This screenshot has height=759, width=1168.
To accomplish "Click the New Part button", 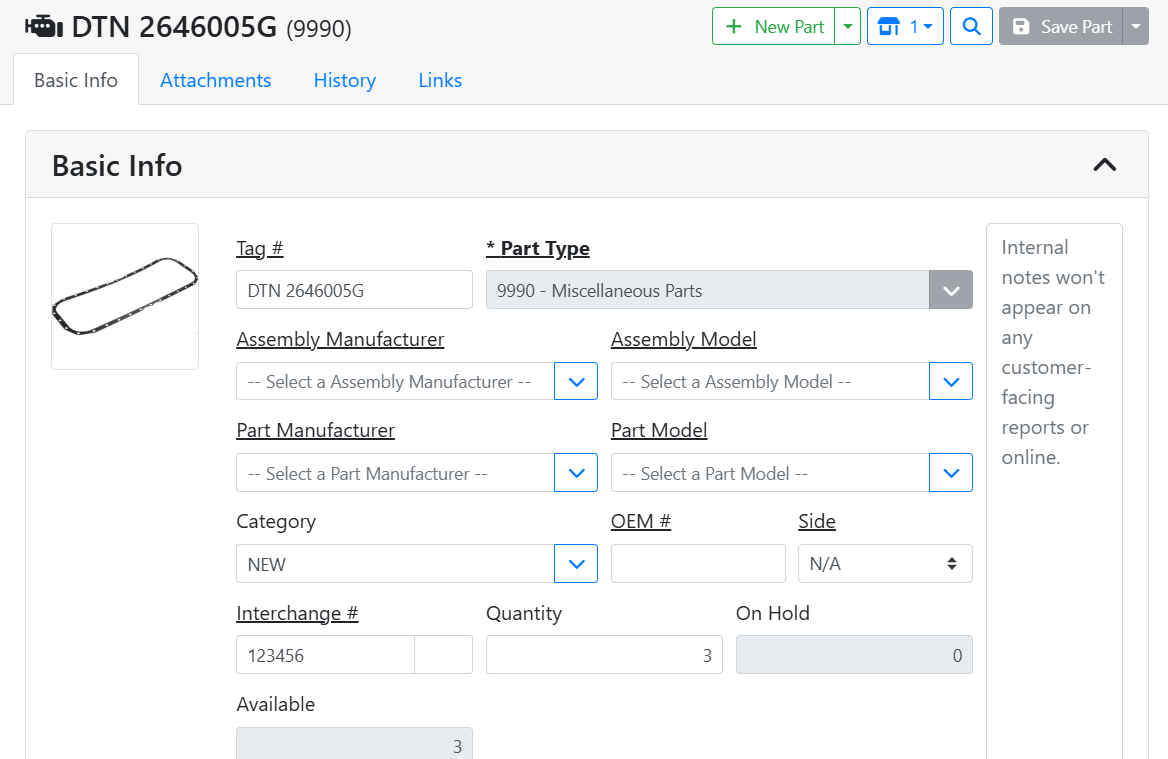I will (773, 27).
